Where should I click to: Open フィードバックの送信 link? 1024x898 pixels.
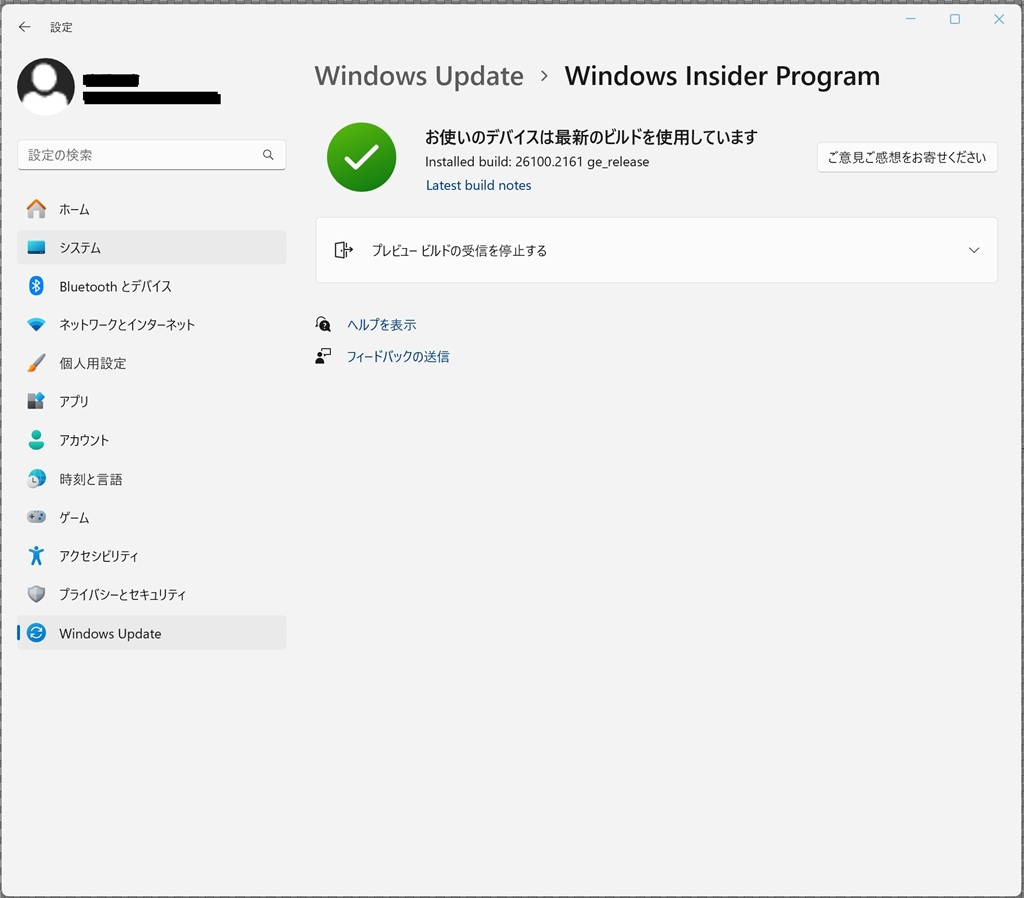(398, 357)
